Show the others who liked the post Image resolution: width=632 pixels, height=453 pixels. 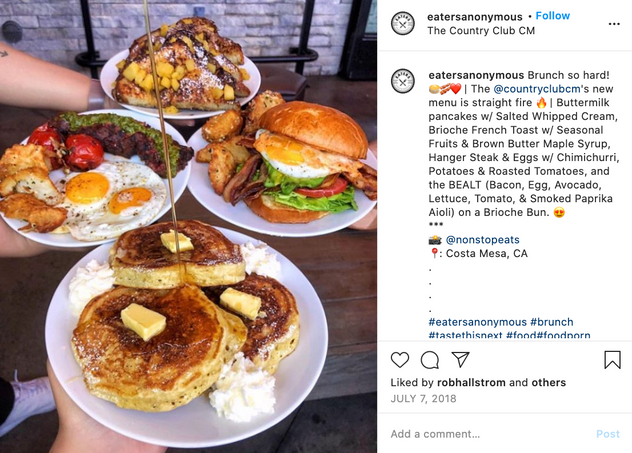click(549, 382)
